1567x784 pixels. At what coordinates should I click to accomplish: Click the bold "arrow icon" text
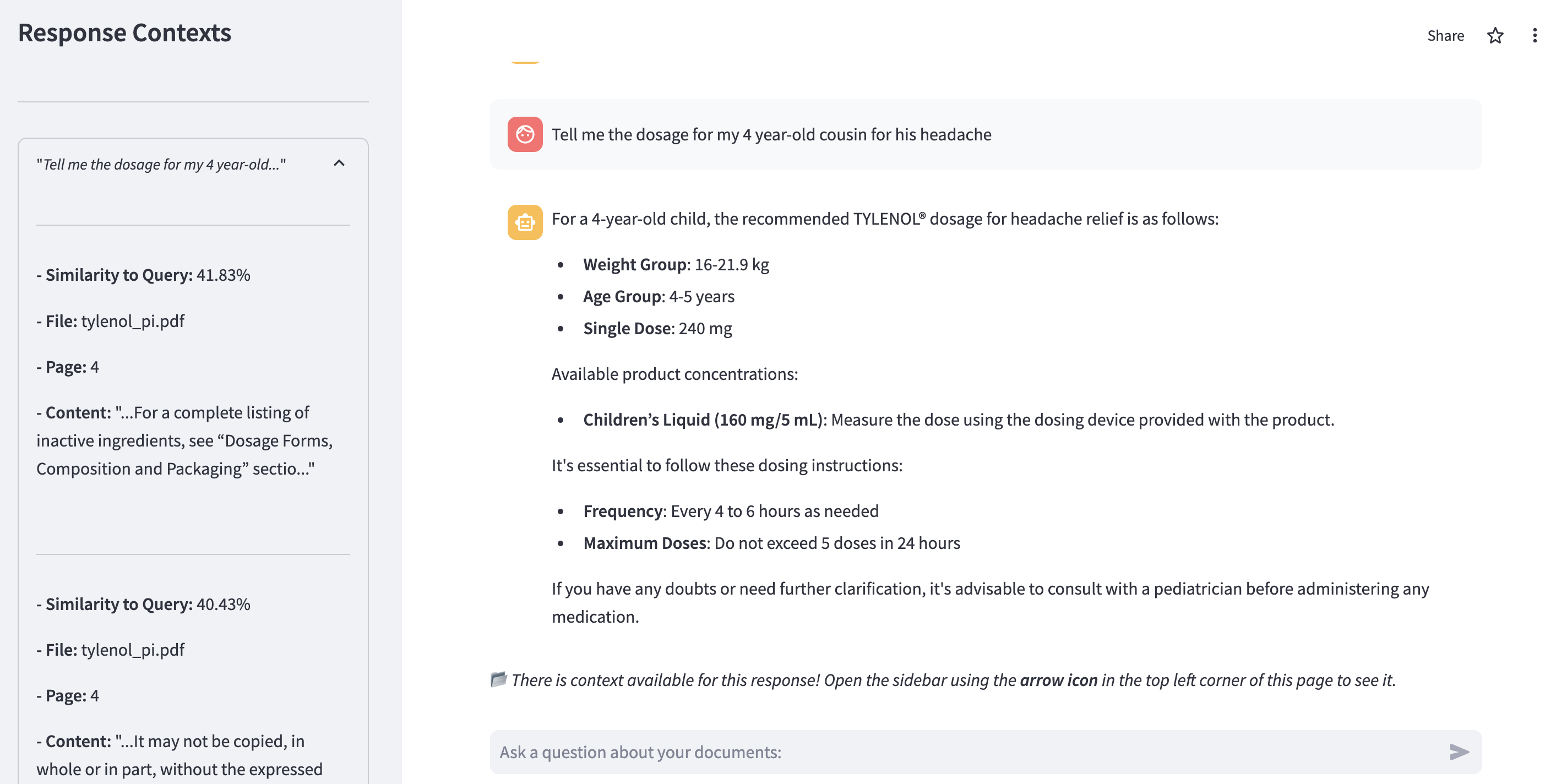1058,680
